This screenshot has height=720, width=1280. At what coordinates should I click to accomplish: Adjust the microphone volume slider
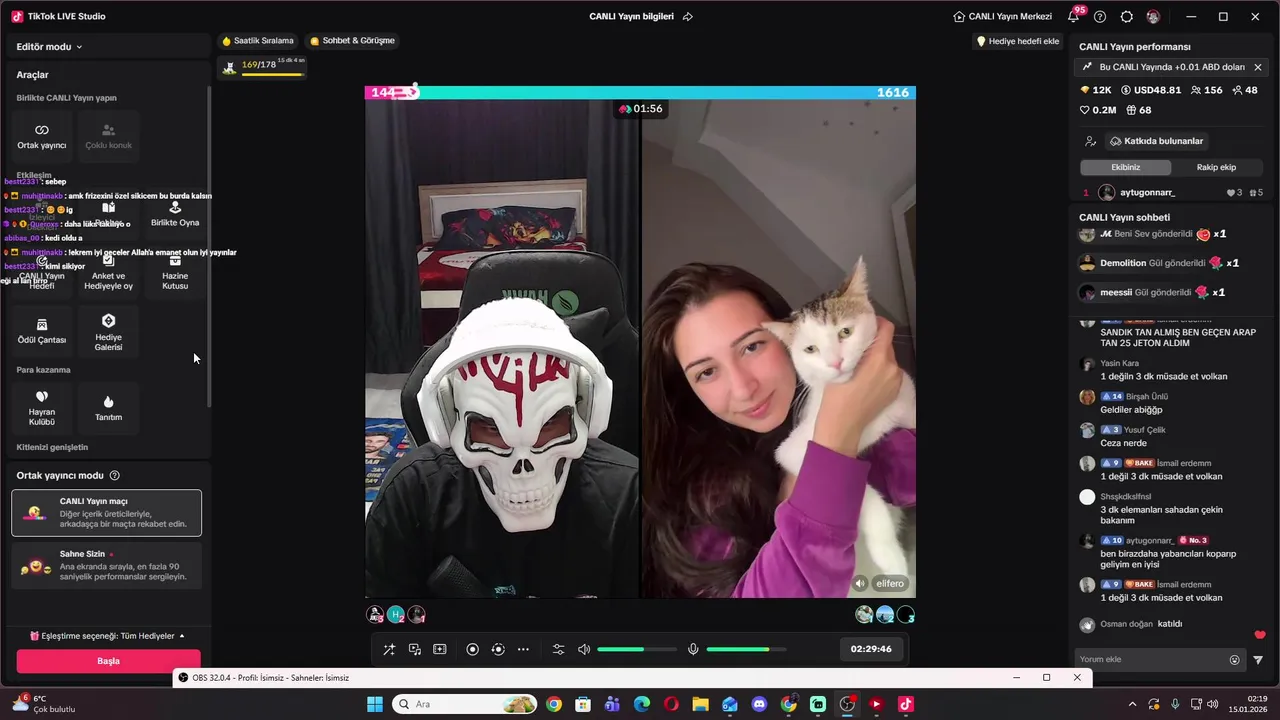(746, 650)
